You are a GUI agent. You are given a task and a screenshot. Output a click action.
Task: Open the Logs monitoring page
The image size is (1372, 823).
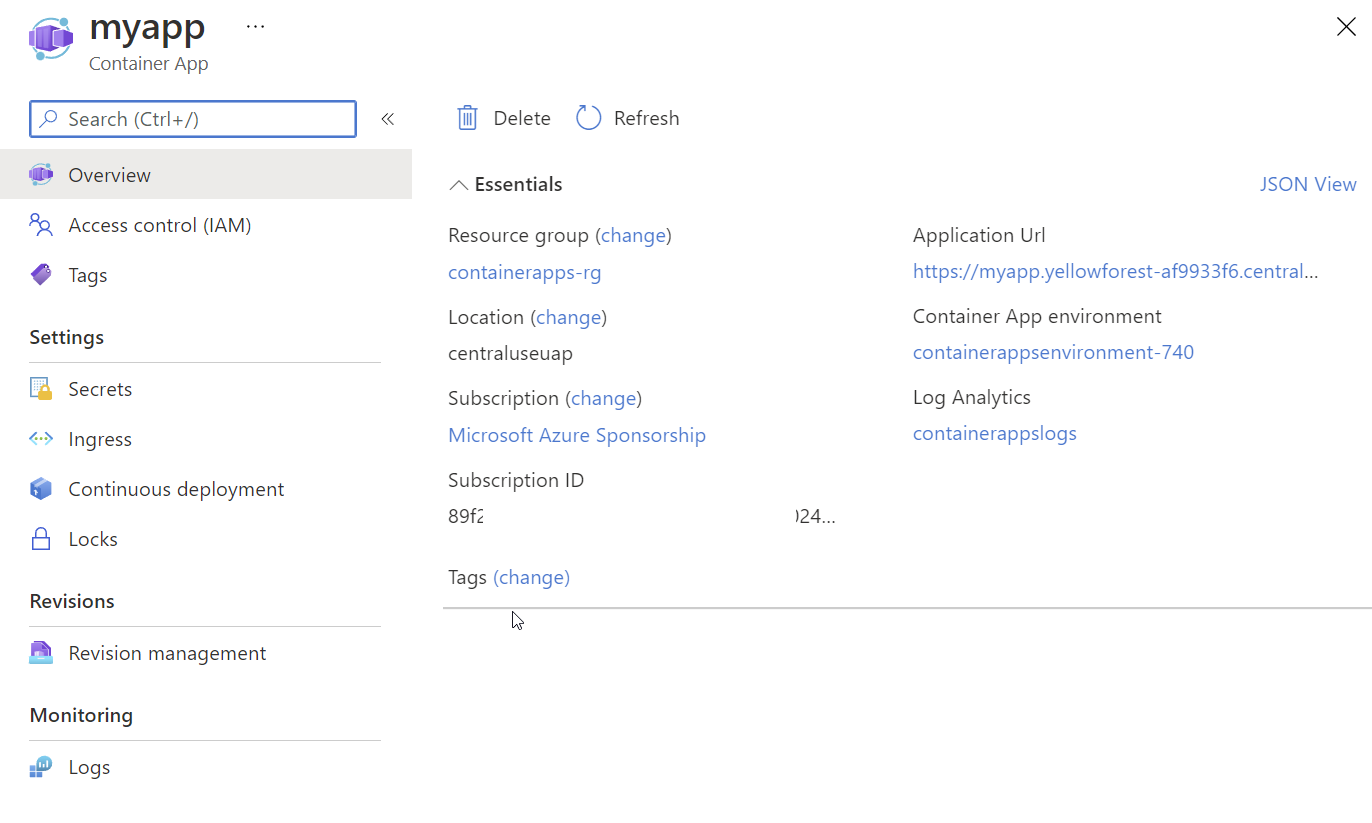pos(89,767)
